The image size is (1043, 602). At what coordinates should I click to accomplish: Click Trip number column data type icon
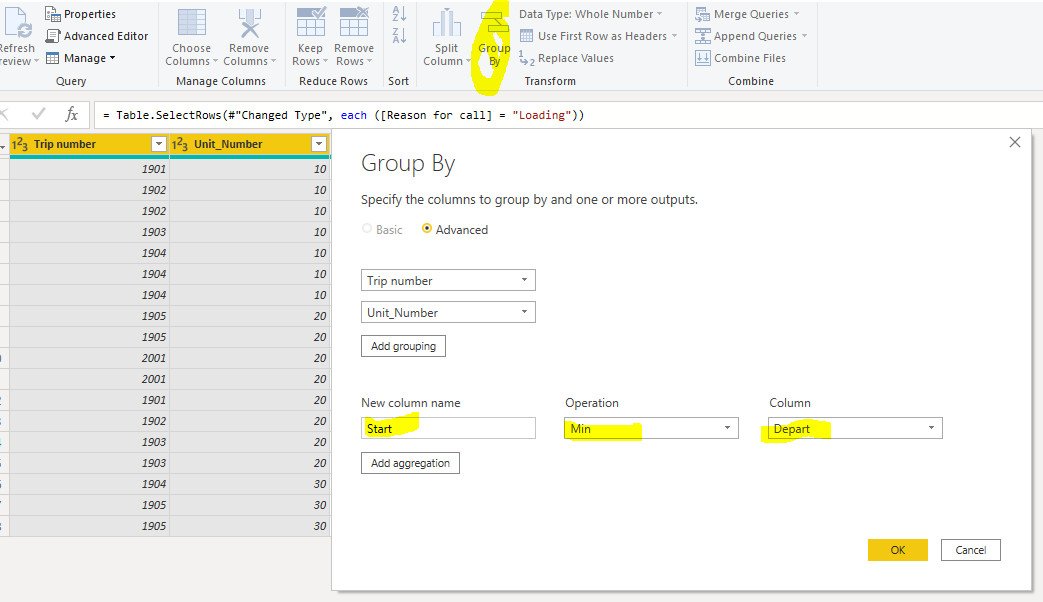click(20, 144)
